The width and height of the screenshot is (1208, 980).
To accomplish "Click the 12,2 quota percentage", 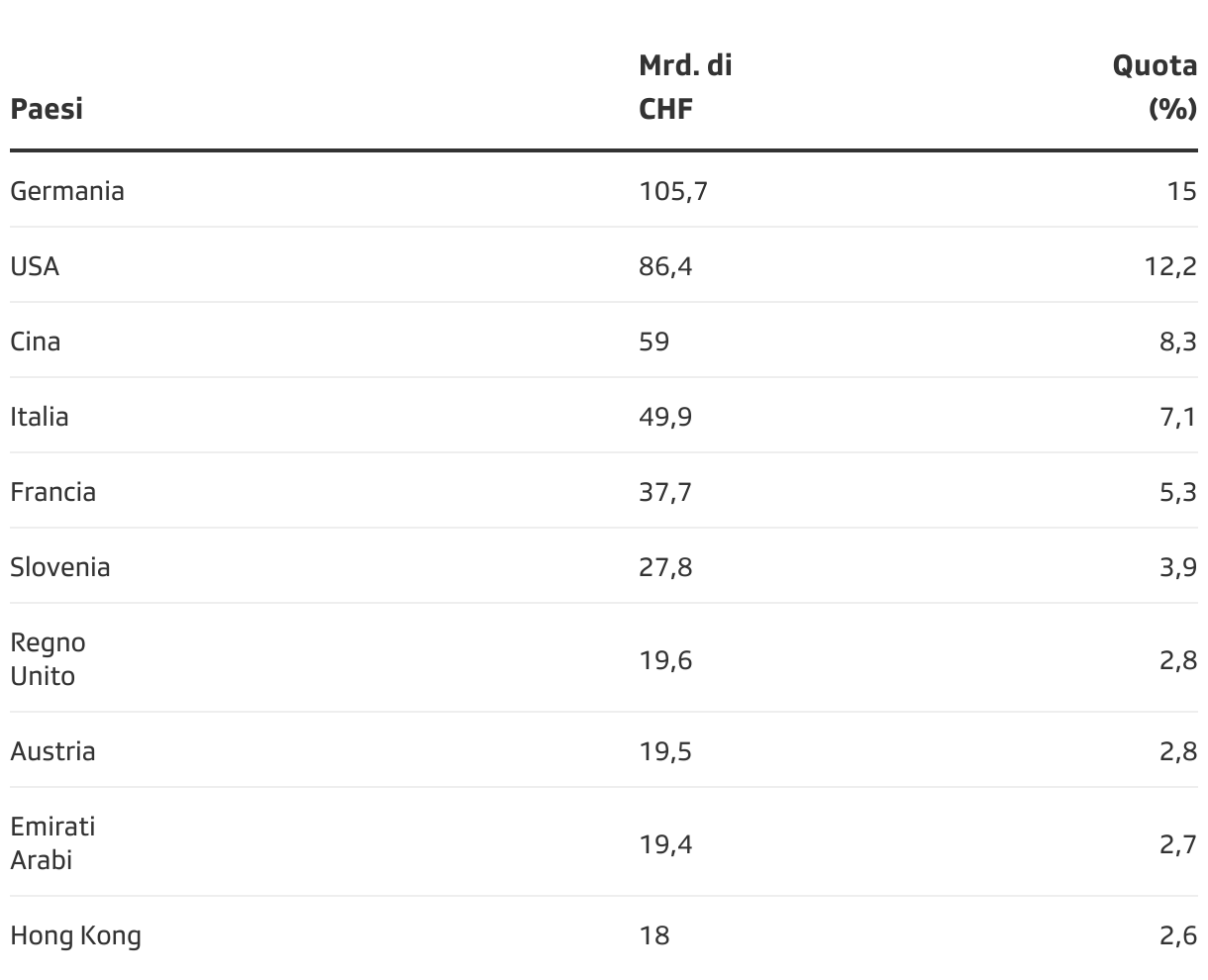I will coord(1171,265).
